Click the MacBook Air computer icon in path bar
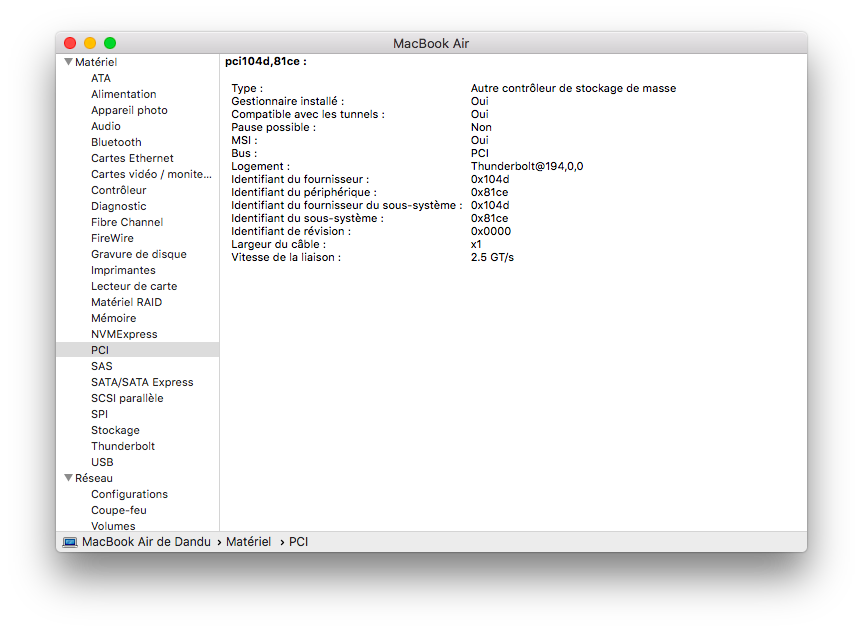Screen dimensions: 863x632 pyautogui.click(x=70, y=542)
